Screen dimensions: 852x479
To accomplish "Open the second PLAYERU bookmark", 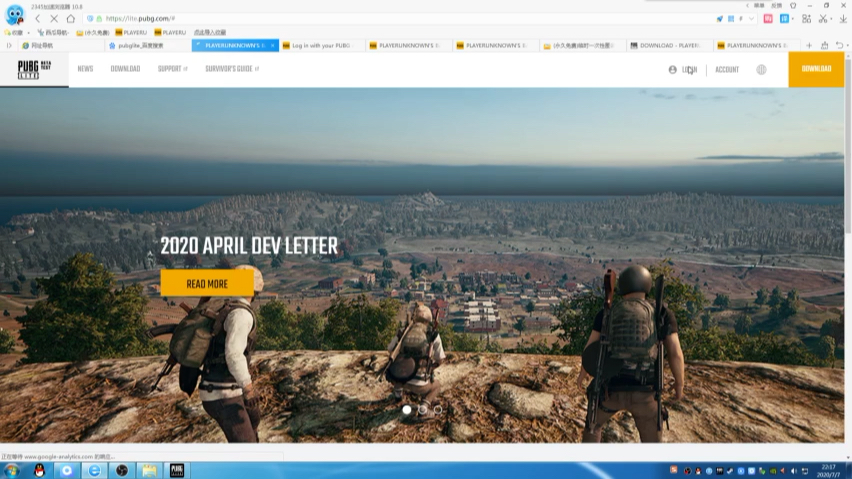I will point(170,33).
